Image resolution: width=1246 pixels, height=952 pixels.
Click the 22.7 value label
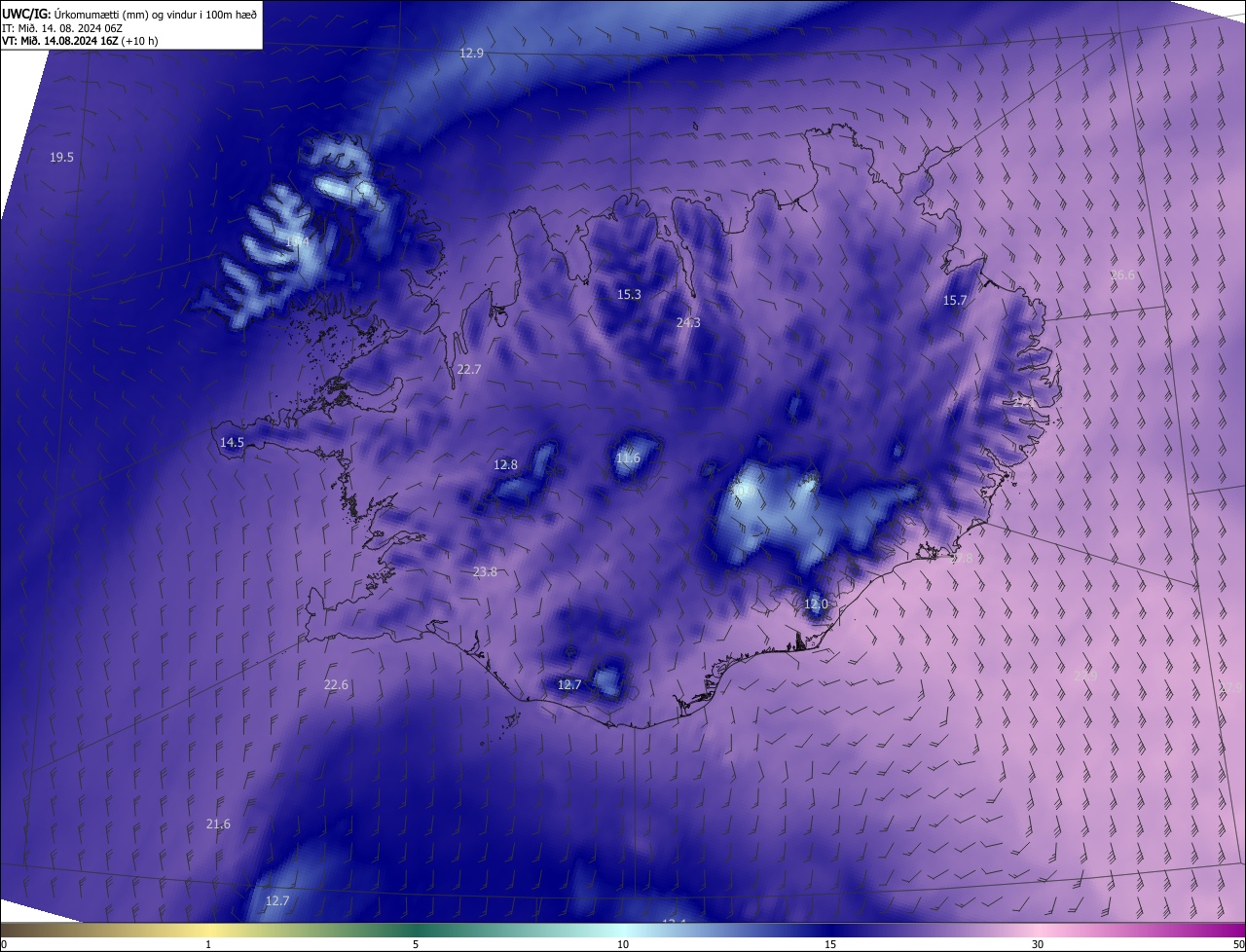(469, 369)
